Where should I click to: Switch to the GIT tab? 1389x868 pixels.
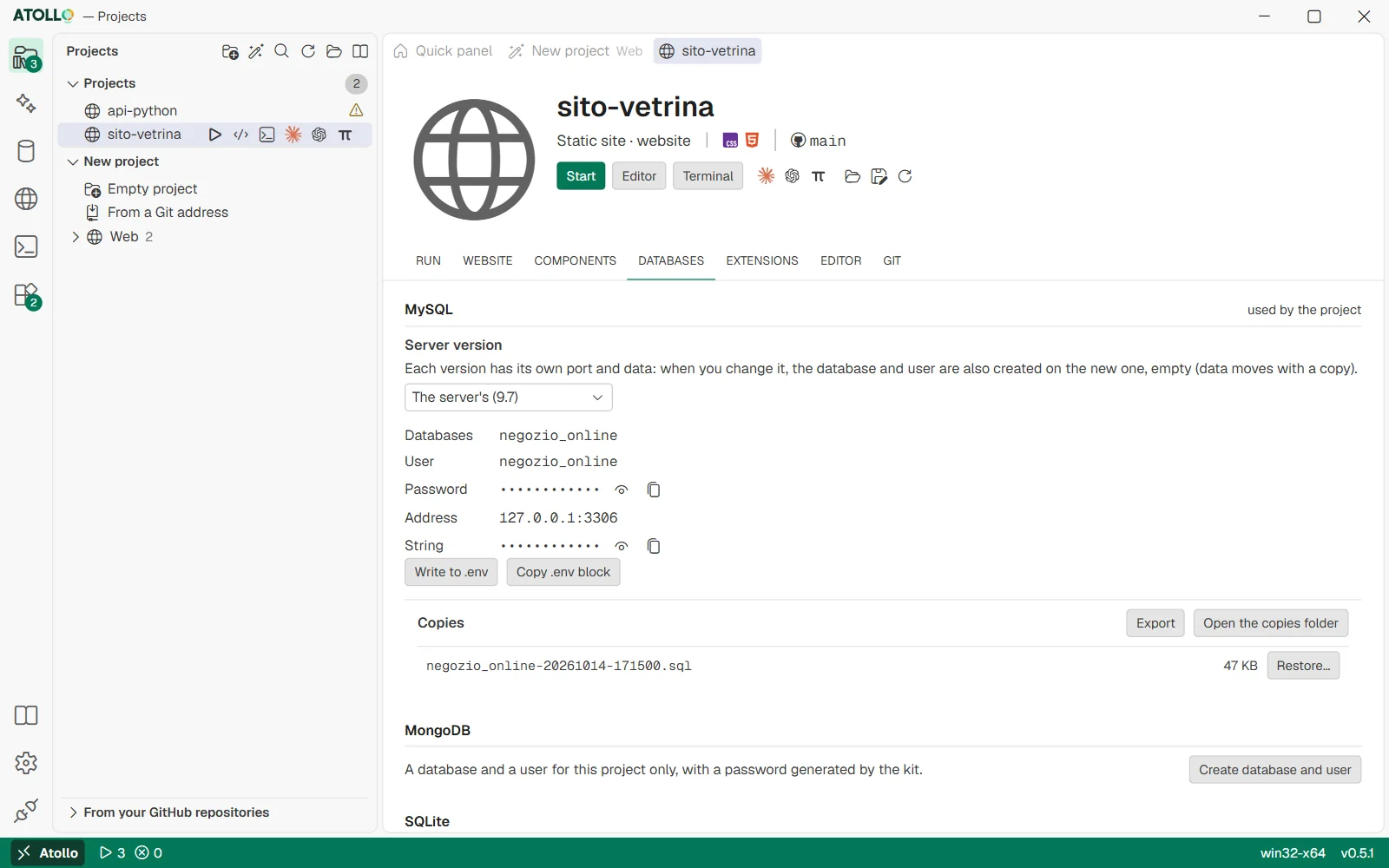tap(892, 260)
